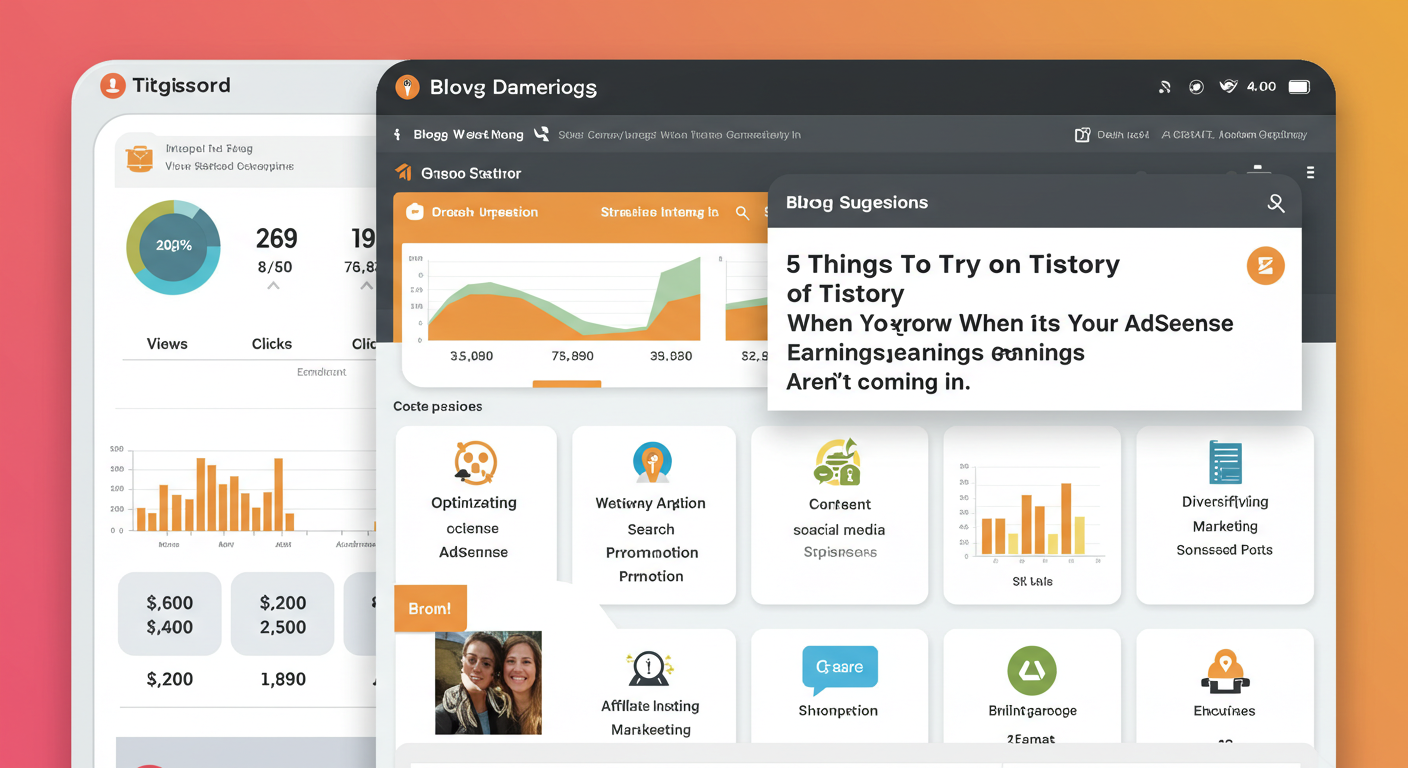Click the 35,090 axis value under area chart

point(471,356)
